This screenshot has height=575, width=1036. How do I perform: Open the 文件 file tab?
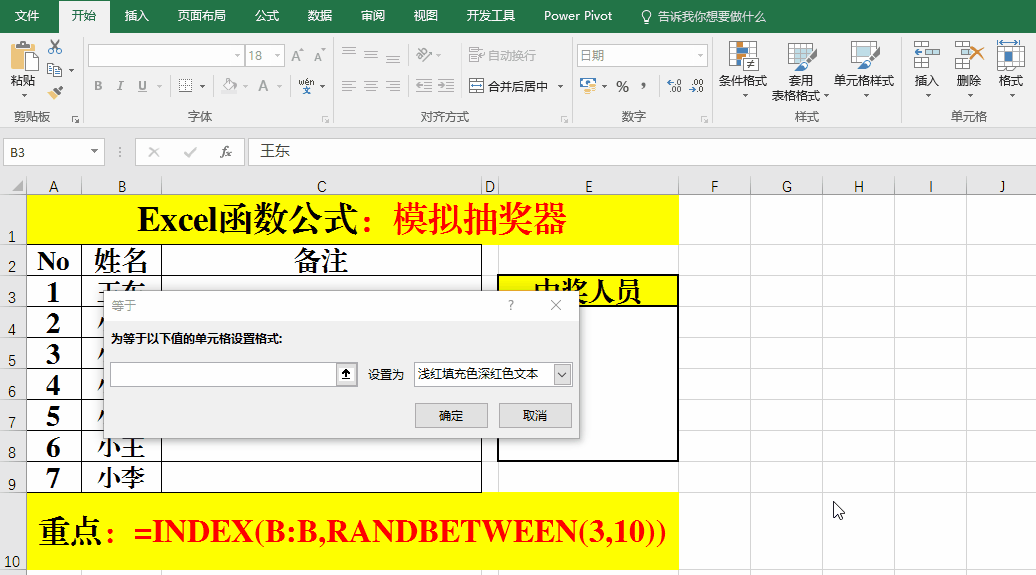[27, 16]
